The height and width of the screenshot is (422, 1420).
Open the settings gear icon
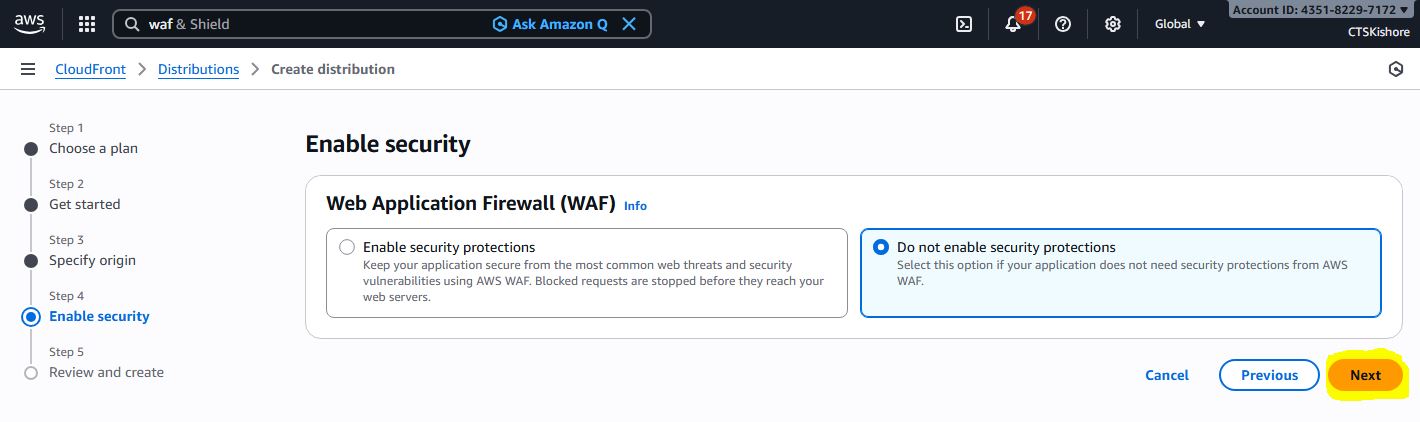point(1112,24)
